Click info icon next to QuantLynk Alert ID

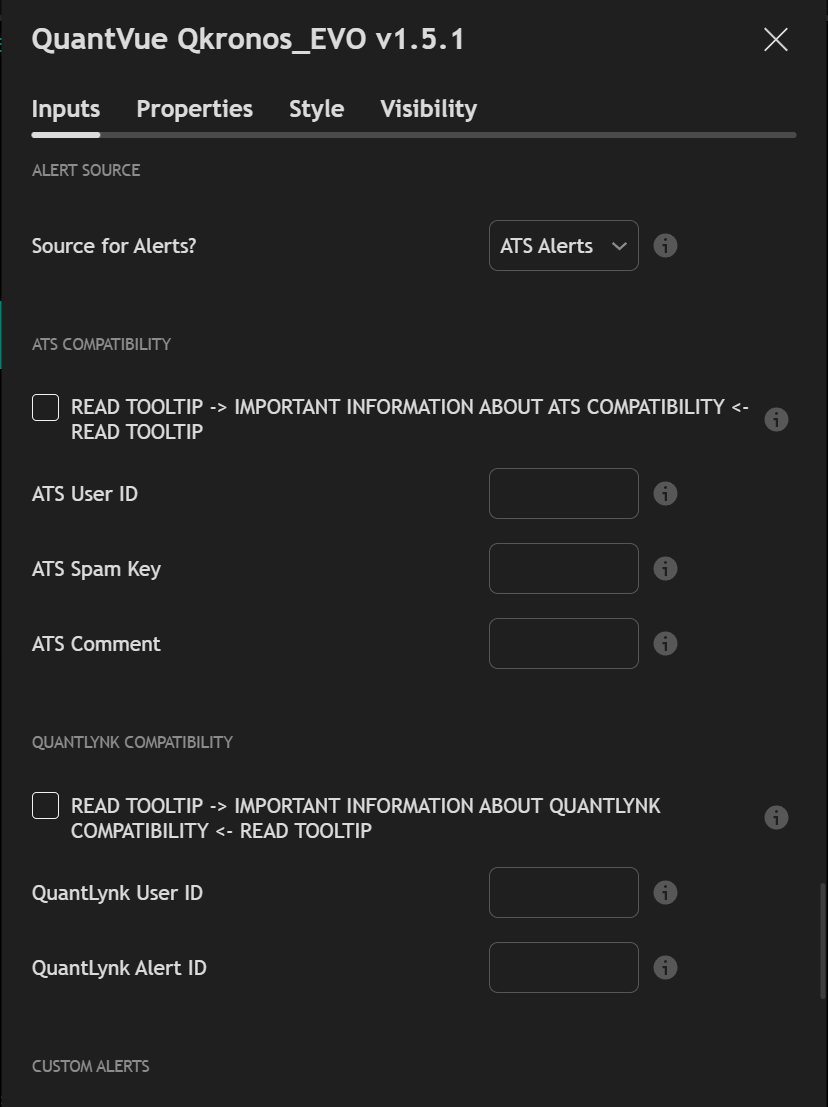[x=665, y=967]
